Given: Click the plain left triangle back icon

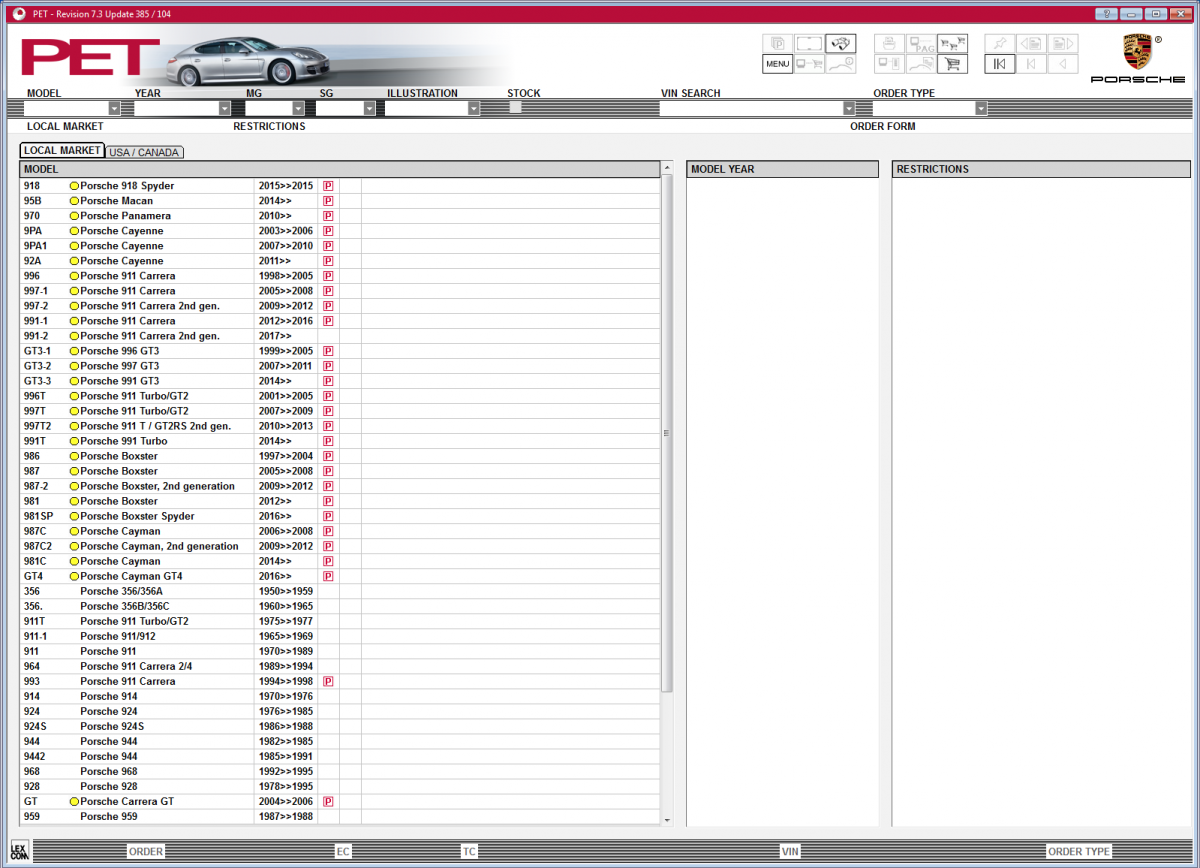Looking at the screenshot, I should (1062, 64).
